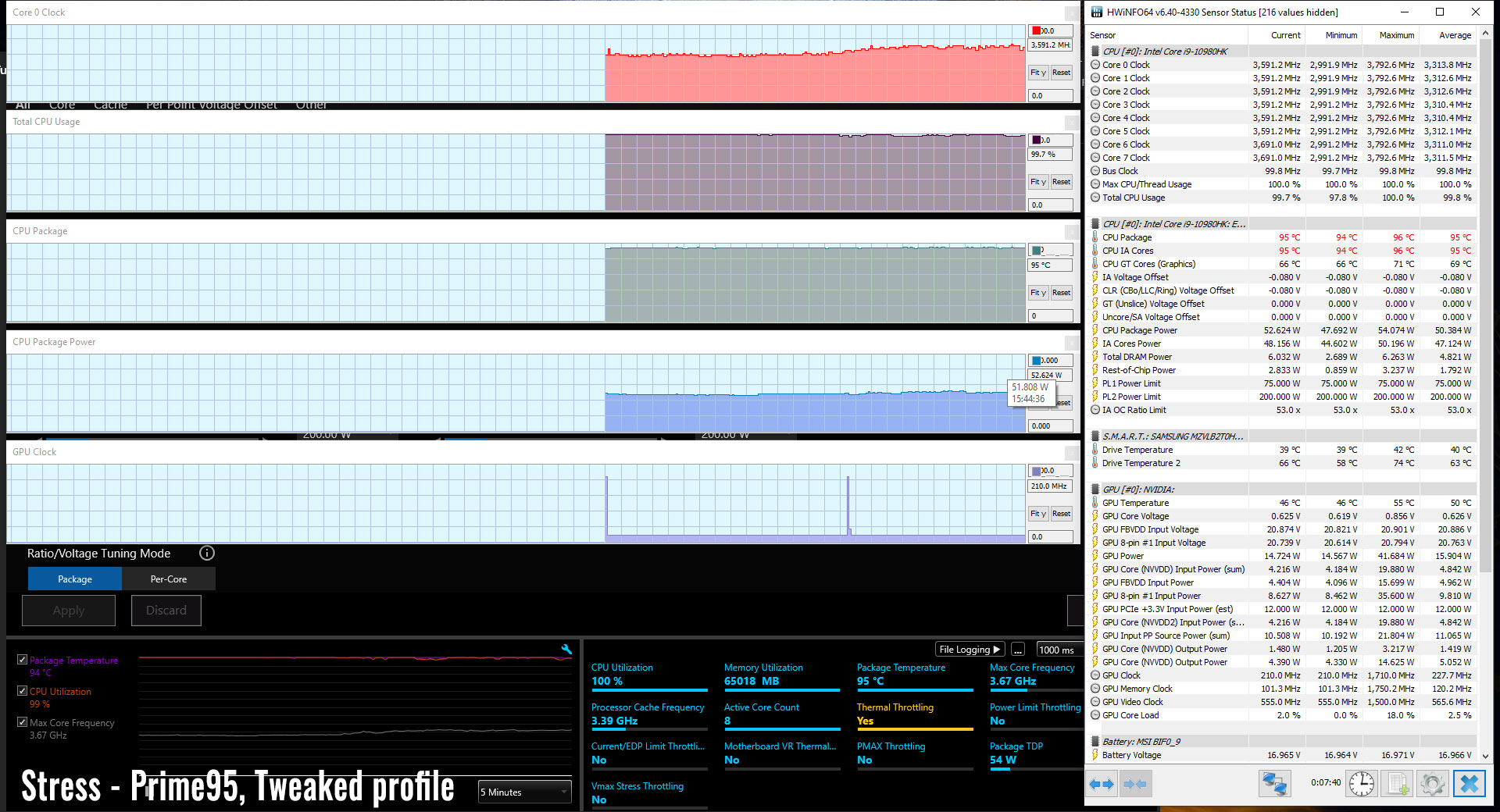
Task: Click the clock reset-timer icon in HWiNFO
Action: [x=1362, y=783]
